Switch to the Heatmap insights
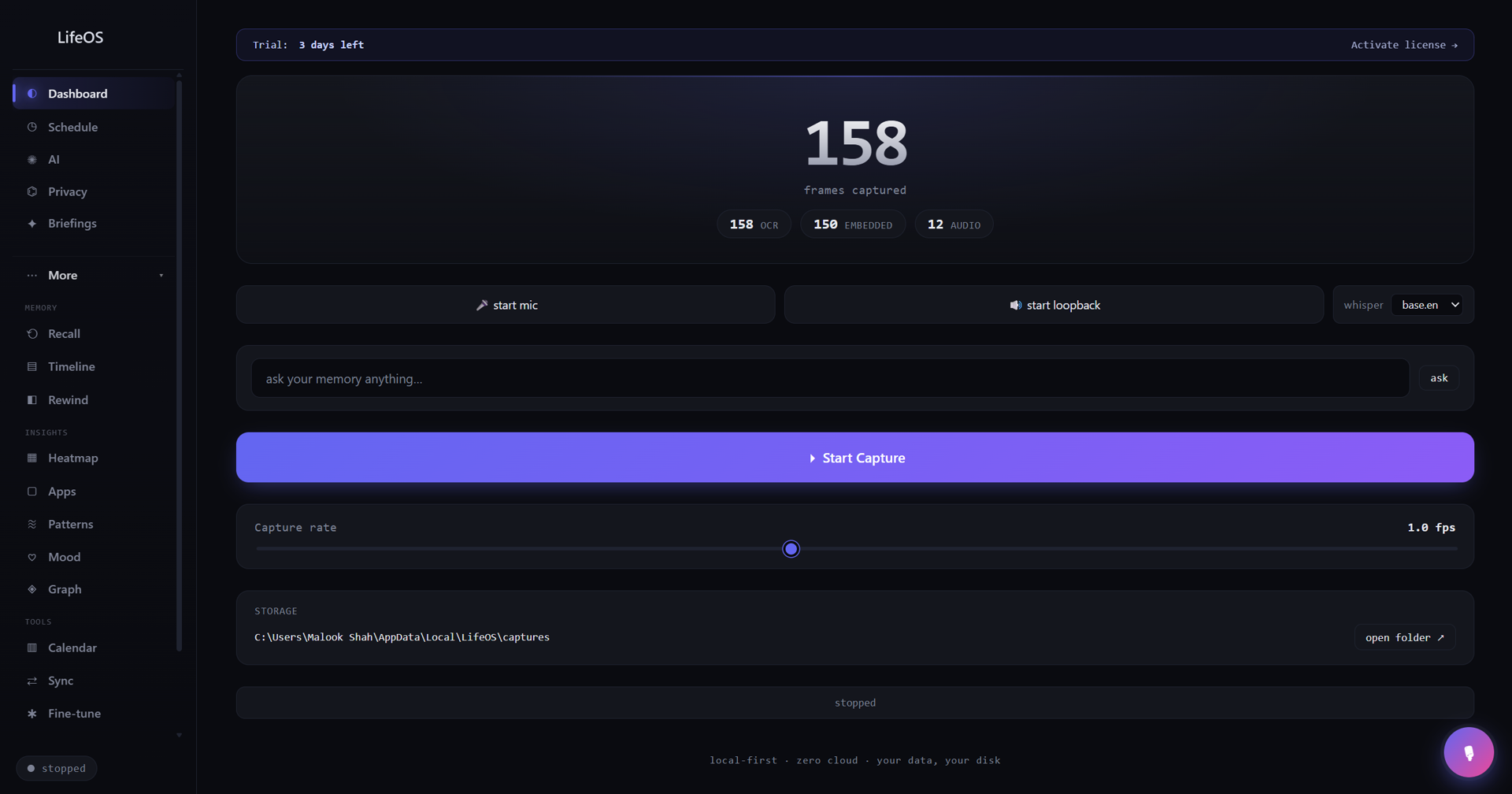 [94, 458]
